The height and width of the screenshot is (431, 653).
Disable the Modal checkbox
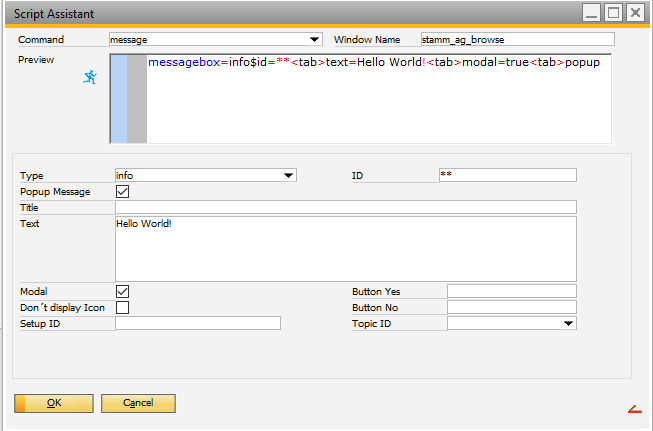pyautogui.click(x=123, y=291)
